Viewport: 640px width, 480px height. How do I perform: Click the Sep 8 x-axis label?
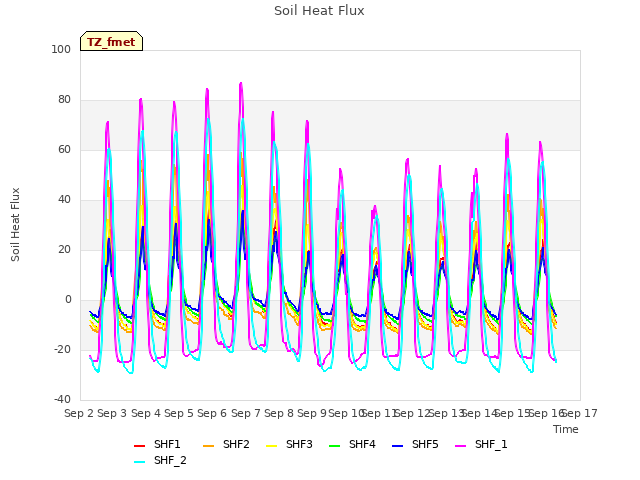tap(279, 413)
